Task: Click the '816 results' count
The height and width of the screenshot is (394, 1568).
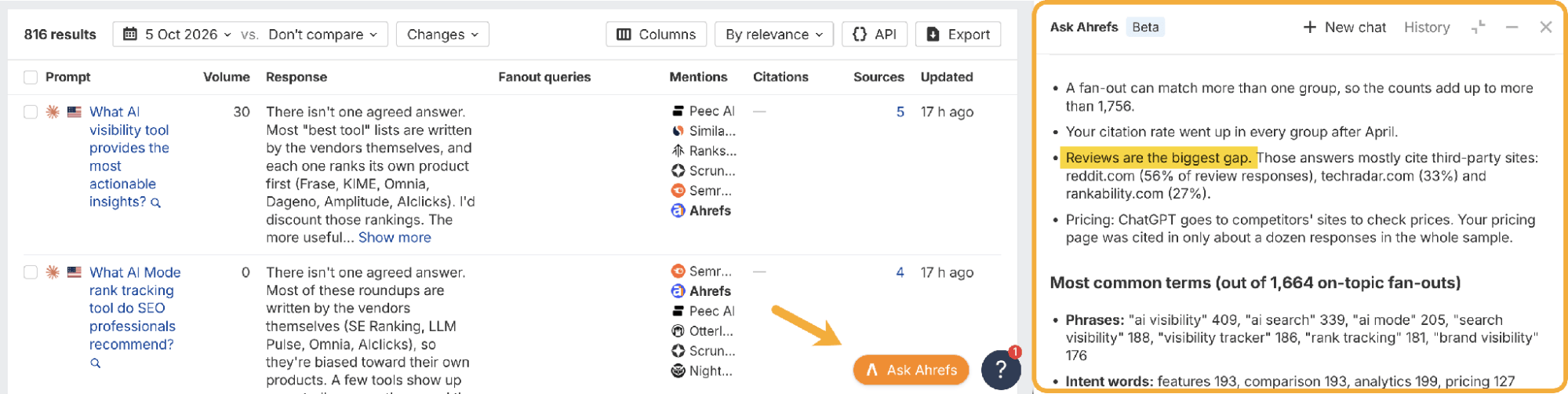Action: point(60,35)
